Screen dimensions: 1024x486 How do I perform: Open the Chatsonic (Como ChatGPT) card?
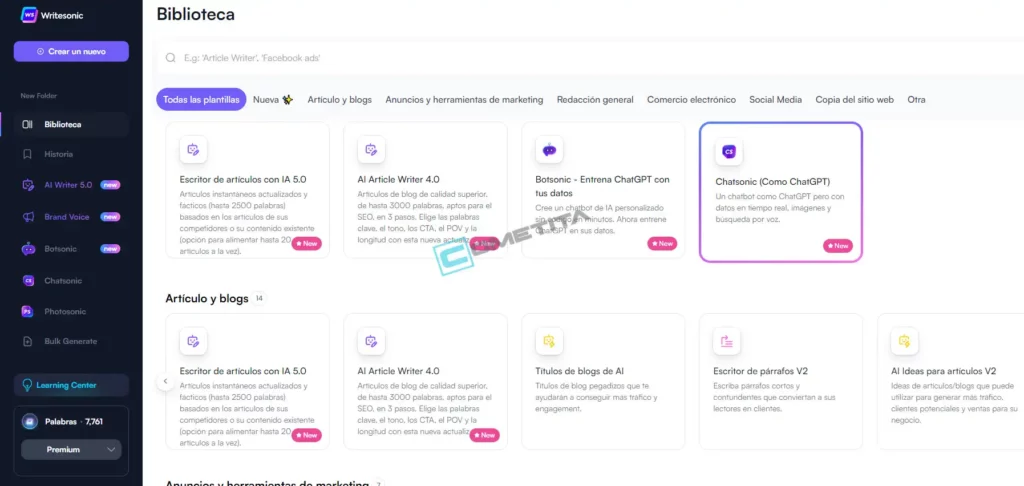pos(781,192)
